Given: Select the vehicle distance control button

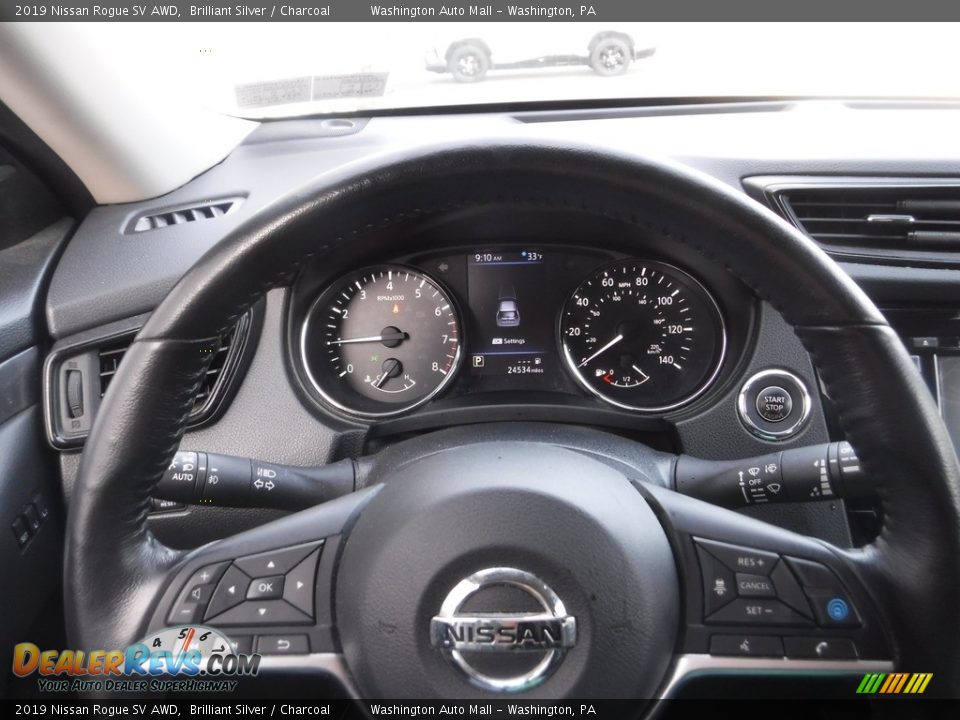Looking at the screenshot, I should tap(718, 587).
